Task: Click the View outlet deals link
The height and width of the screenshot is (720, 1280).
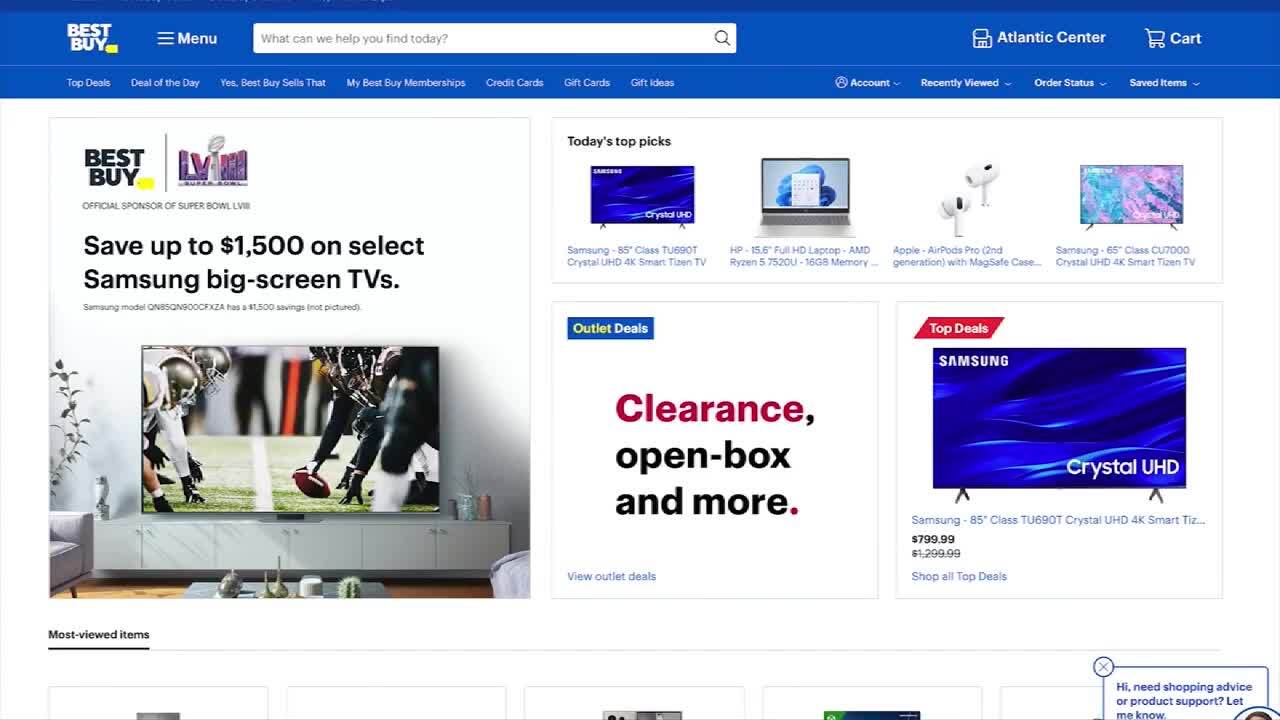Action: coord(611,576)
